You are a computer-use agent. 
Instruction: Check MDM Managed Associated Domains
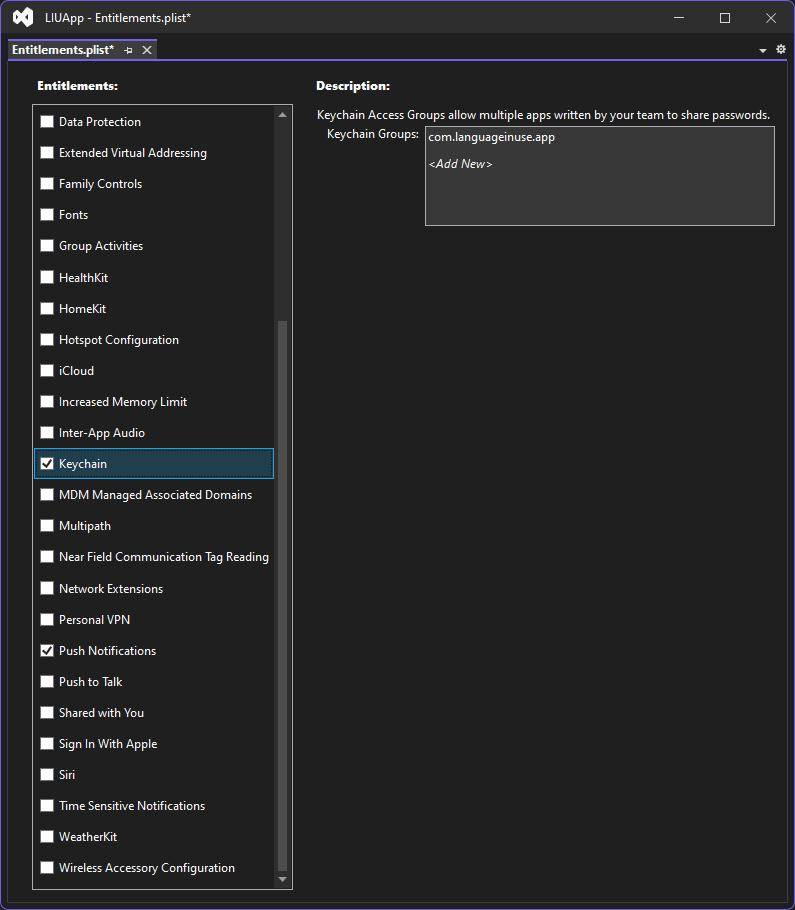click(47, 495)
